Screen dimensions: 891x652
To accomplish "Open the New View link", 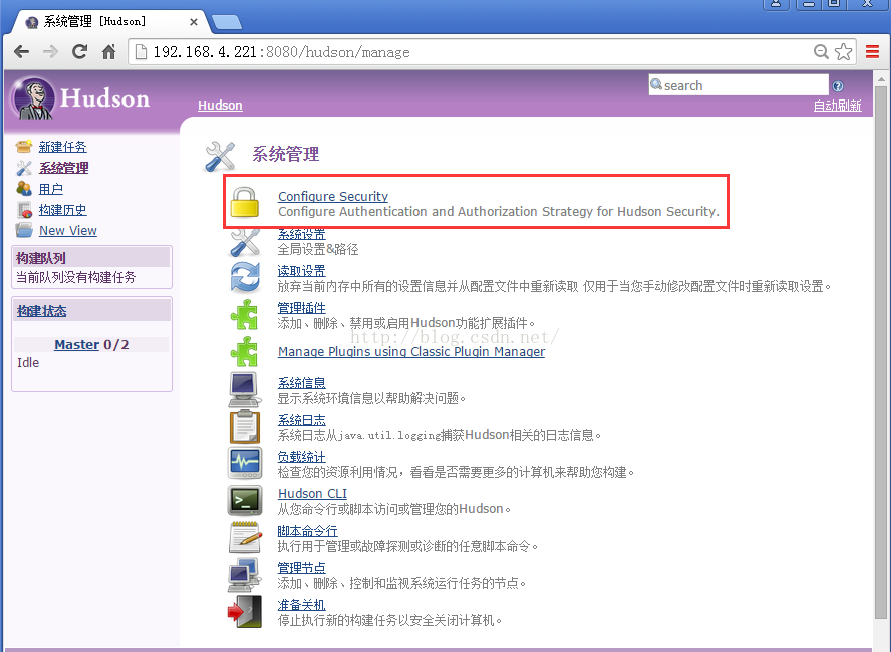I will point(68,231).
